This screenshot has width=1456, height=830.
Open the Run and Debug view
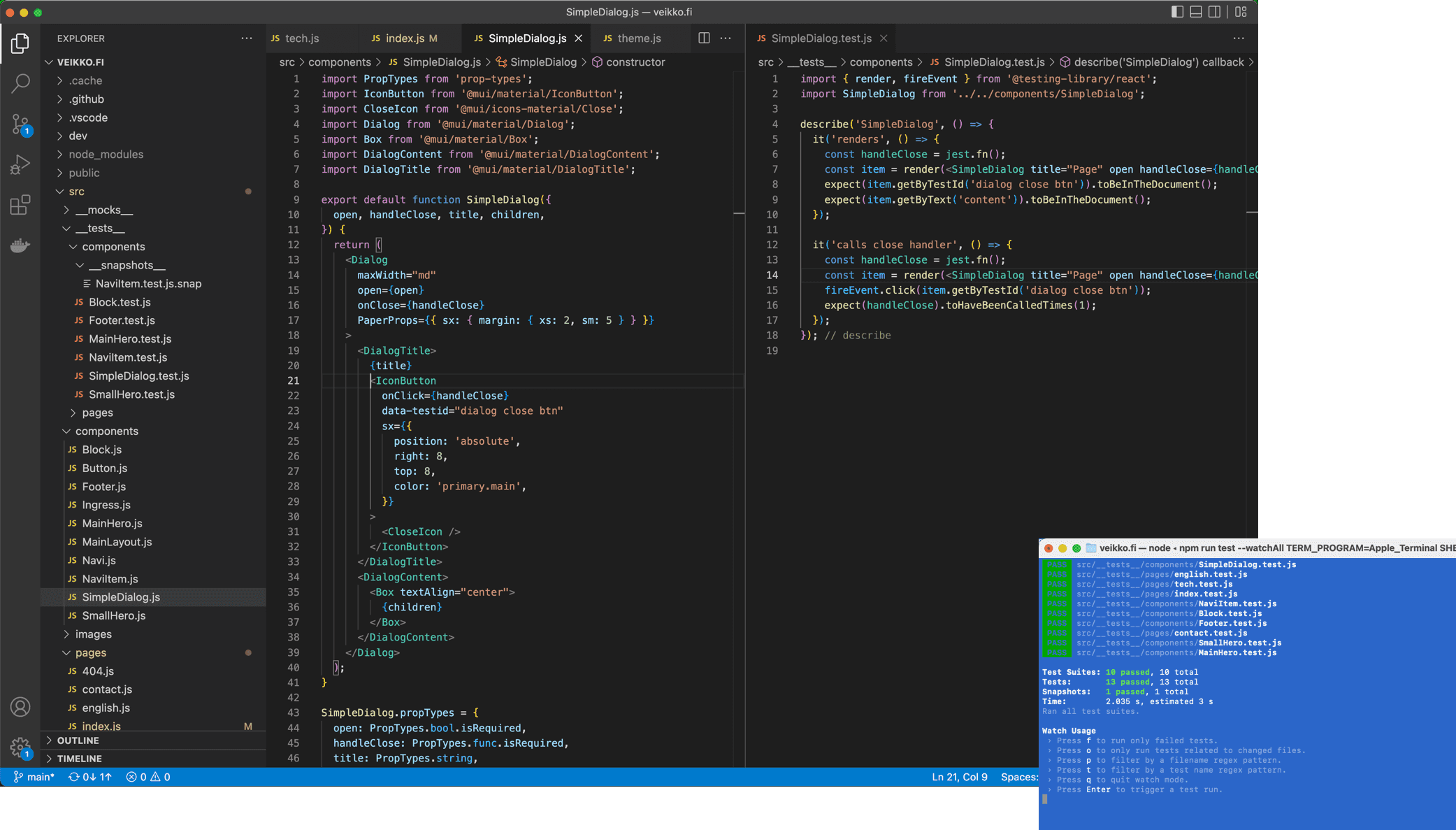click(x=20, y=165)
